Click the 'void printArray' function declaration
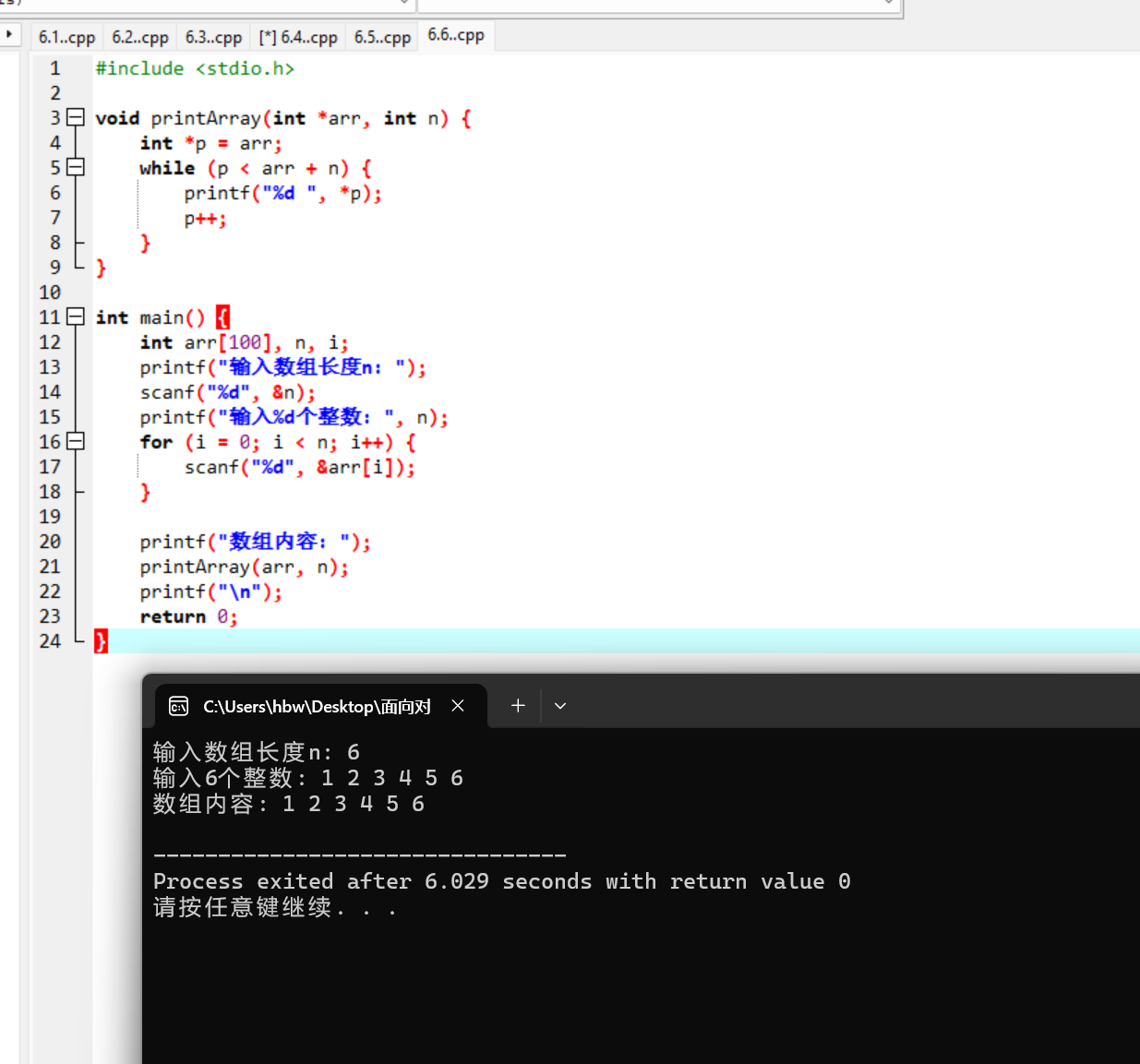The width and height of the screenshot is (1140, 1064). pos(283,118)
